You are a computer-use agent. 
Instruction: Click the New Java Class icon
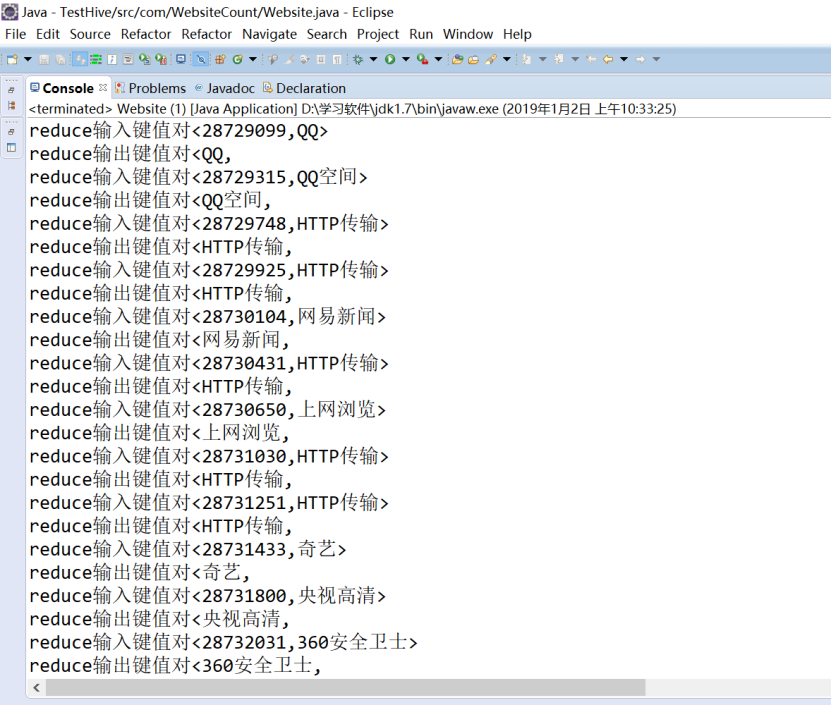click(x=237, y=59)
